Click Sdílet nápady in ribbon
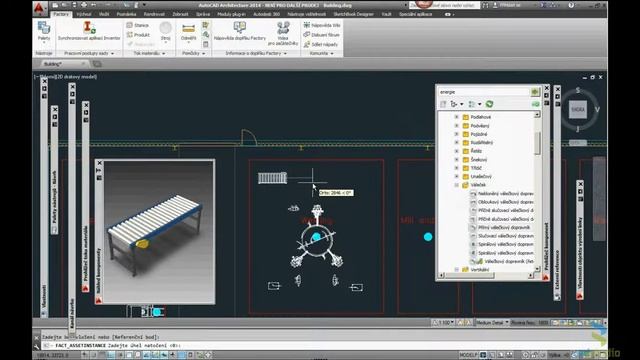 [x=321, y=44]
